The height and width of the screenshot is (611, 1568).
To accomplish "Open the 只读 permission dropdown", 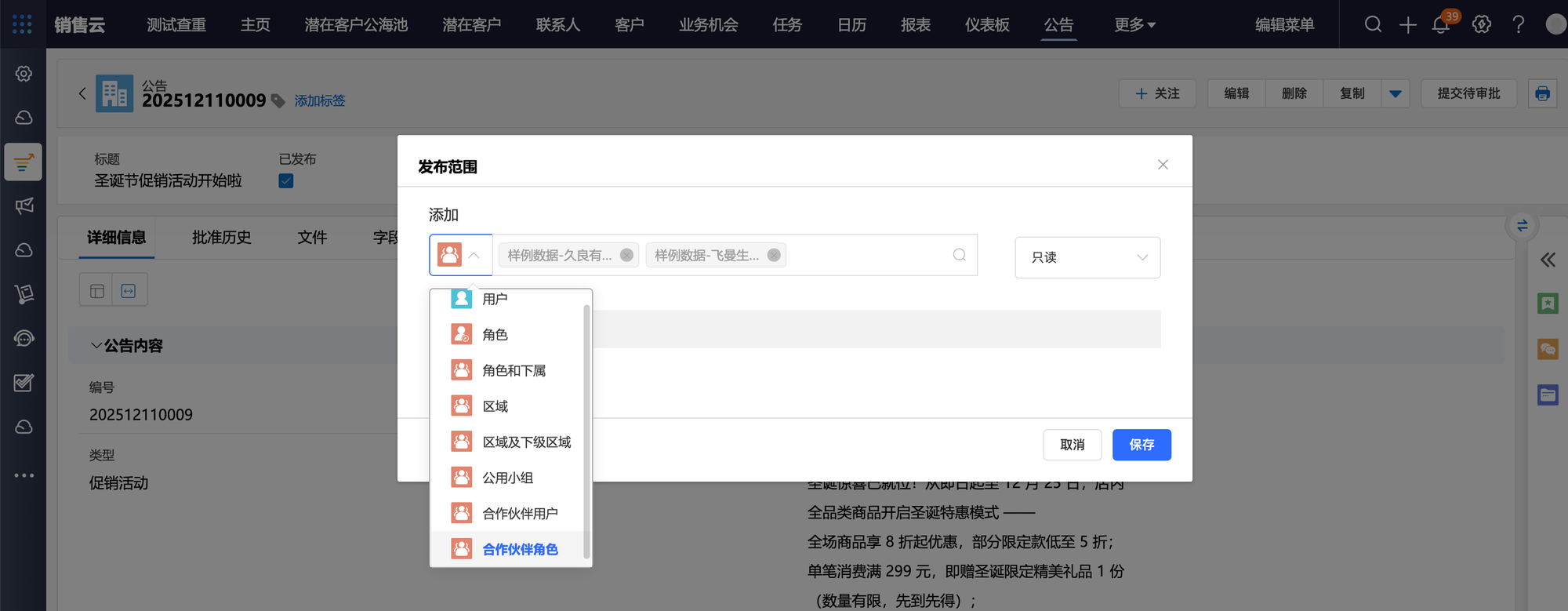I will pos(1087,257).
